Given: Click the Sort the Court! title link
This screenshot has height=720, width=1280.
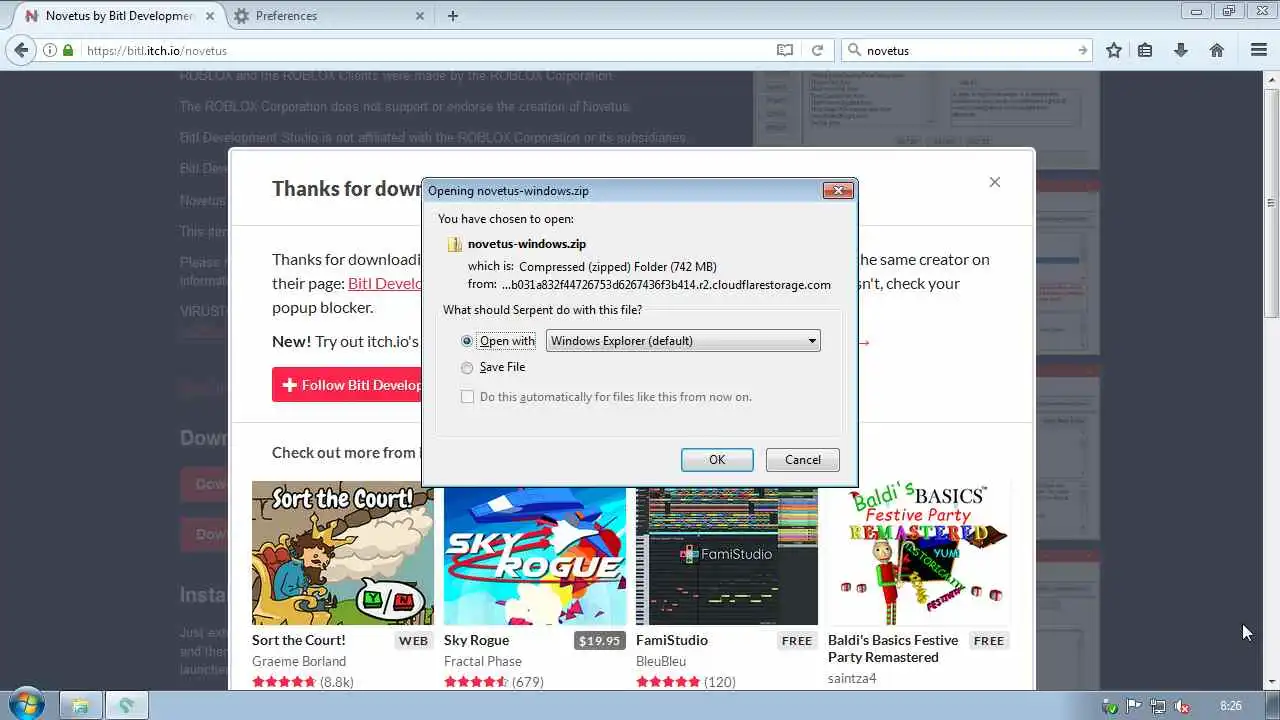Looking at the screenshot, I should 299,640.
